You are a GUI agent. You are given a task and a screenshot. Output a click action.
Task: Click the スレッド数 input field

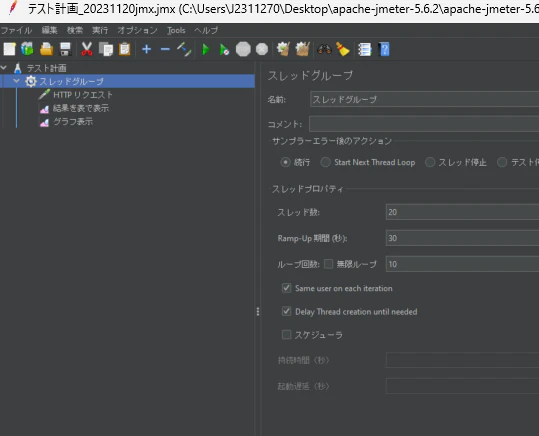[462, 212]
